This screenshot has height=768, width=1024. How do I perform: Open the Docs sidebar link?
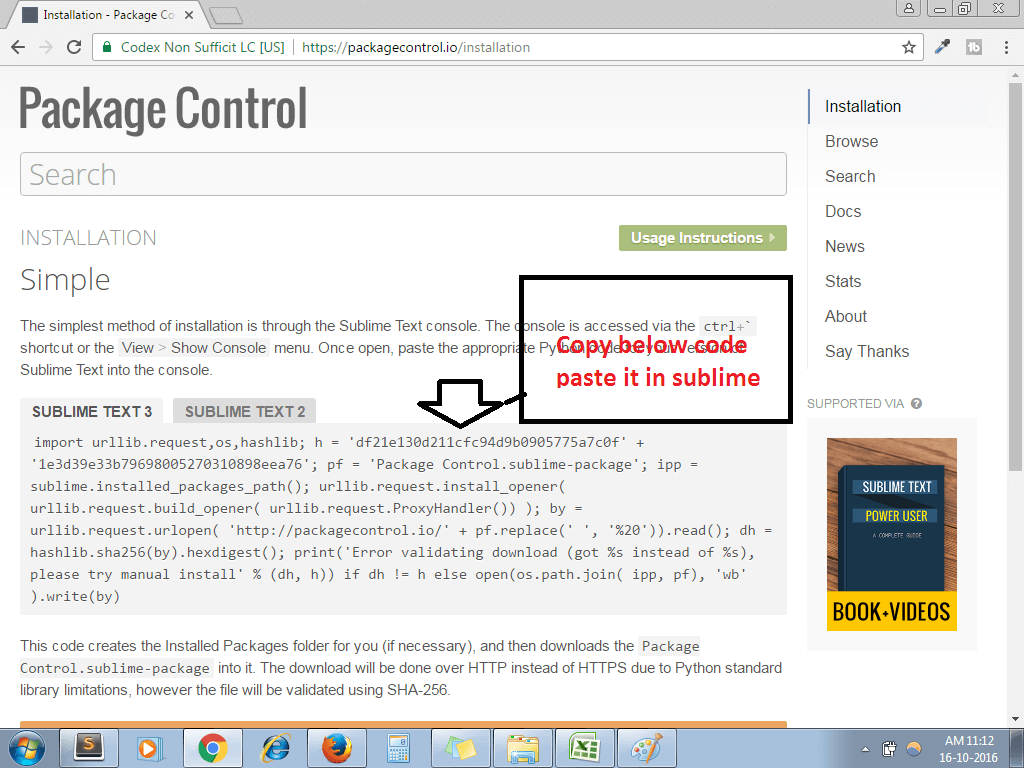843,212
